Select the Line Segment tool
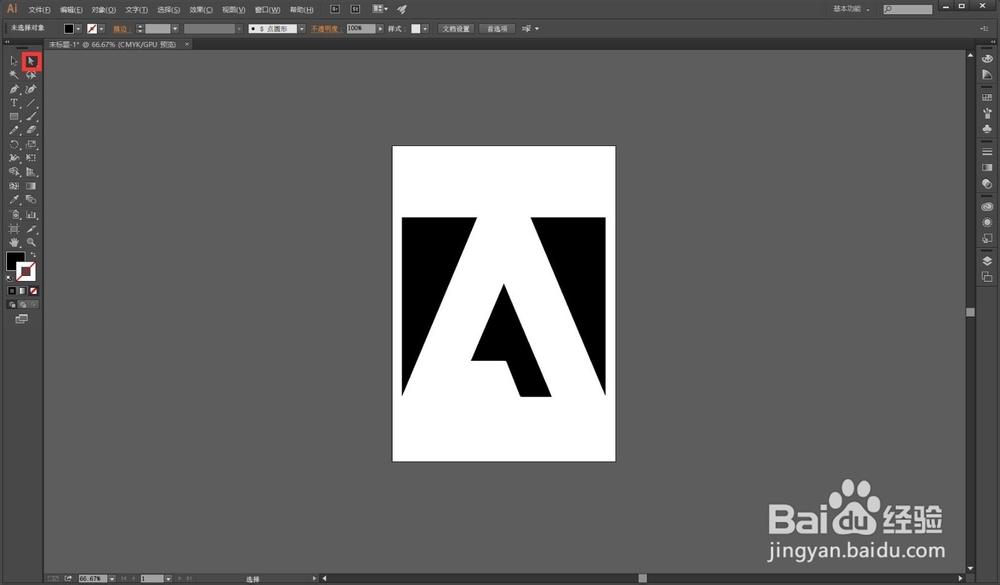 [x=31, y=103]
